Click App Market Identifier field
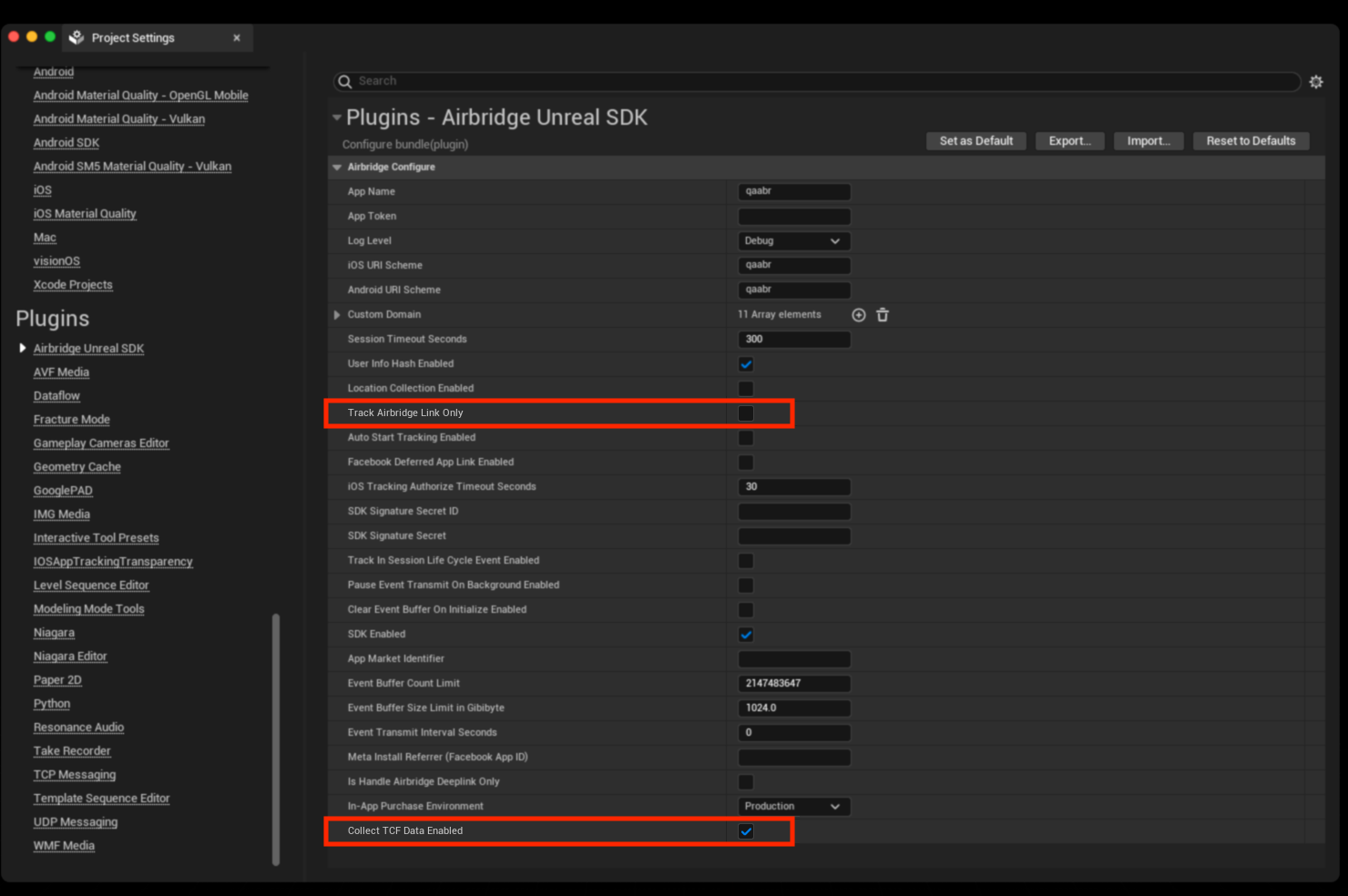Screen dimensions: 1348x896 794,659
